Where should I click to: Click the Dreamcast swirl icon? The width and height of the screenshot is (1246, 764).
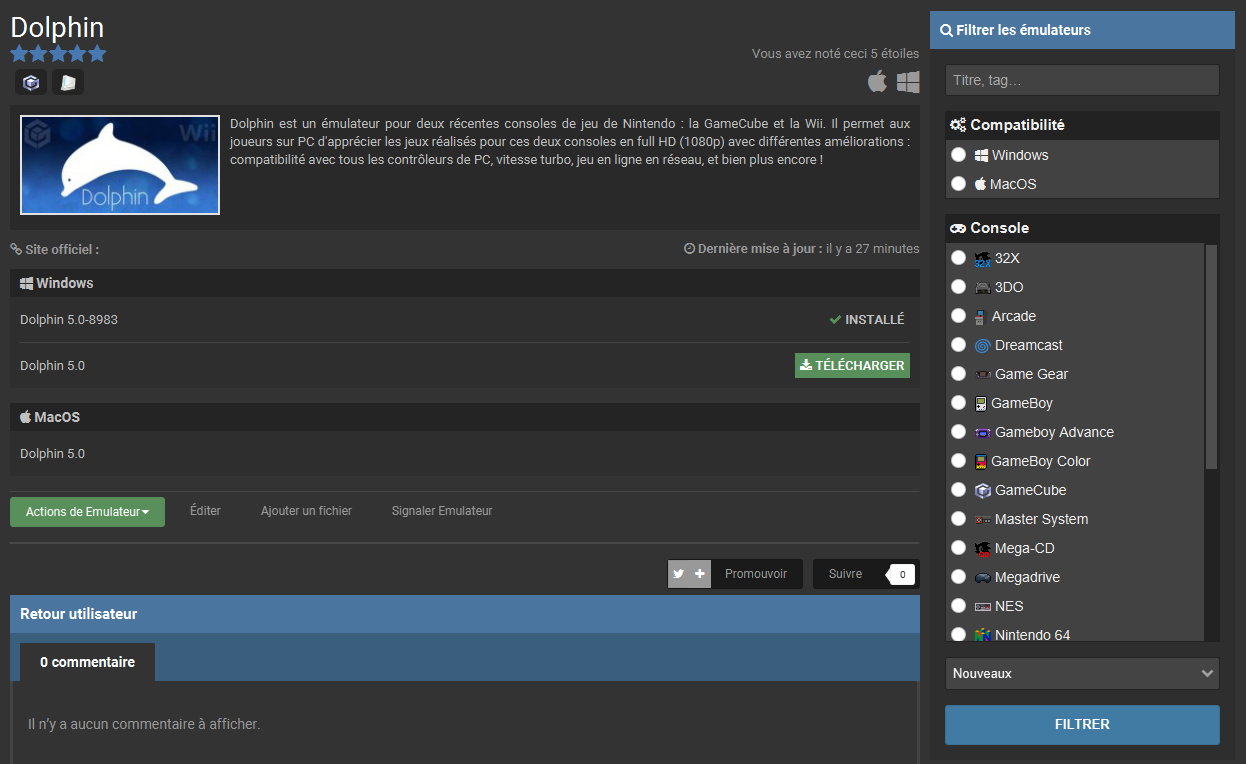pyautogui.click(x=982, y=345)
